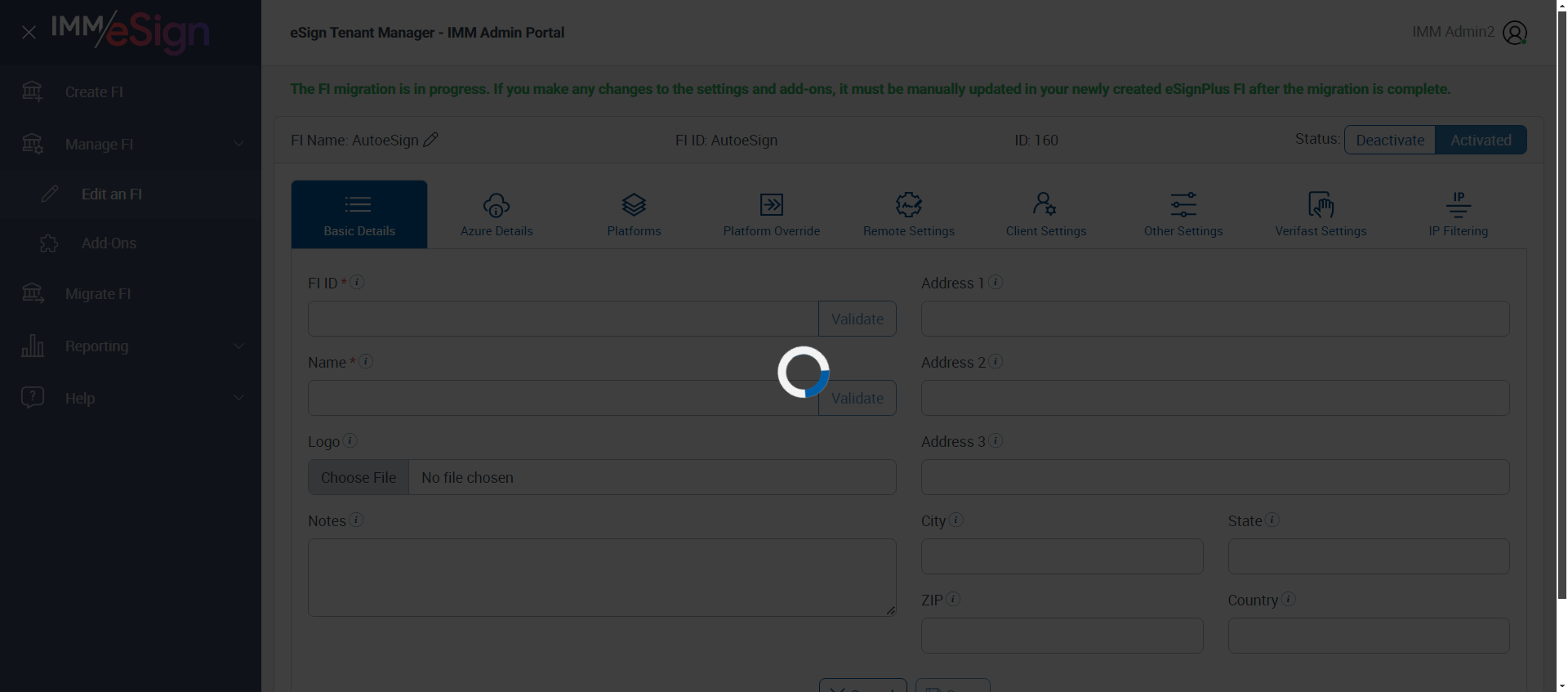This screenshot has height=692, width=1568.
Task: Click the Migrate FI bank icon
Action: pos(33,293)
